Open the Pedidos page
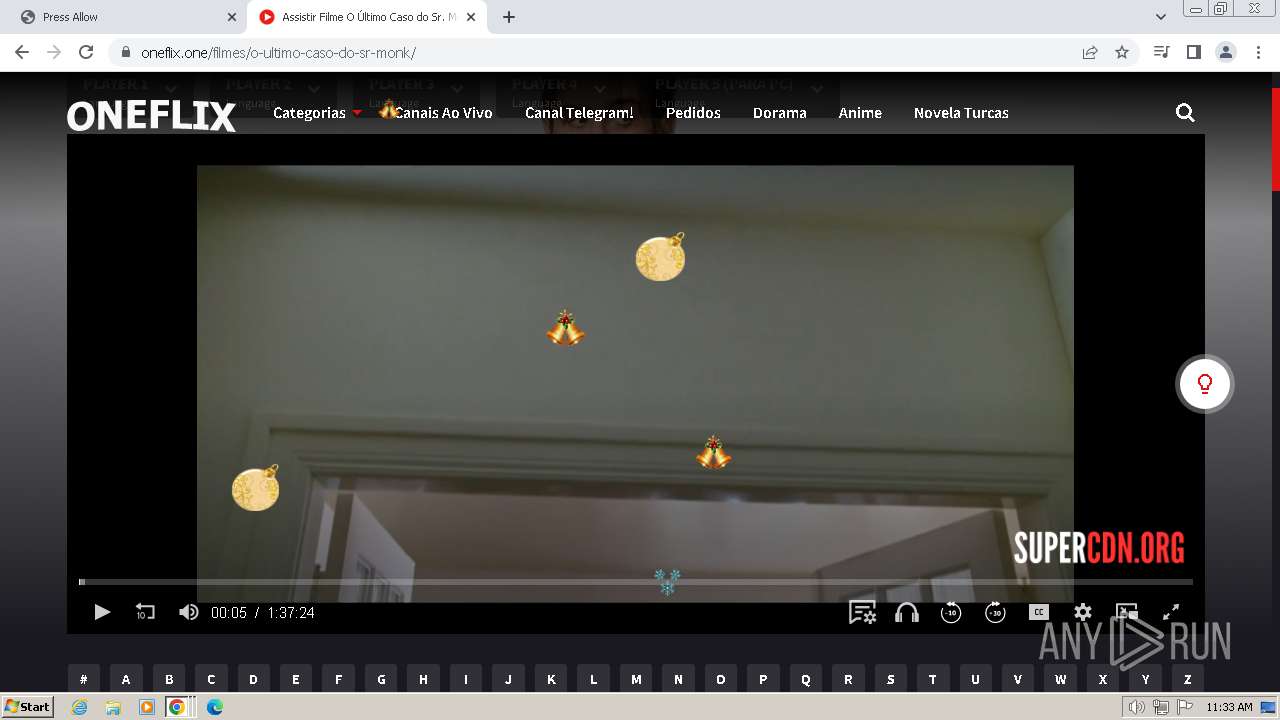The image size is (1280, 720). click(x=693, y=113)
